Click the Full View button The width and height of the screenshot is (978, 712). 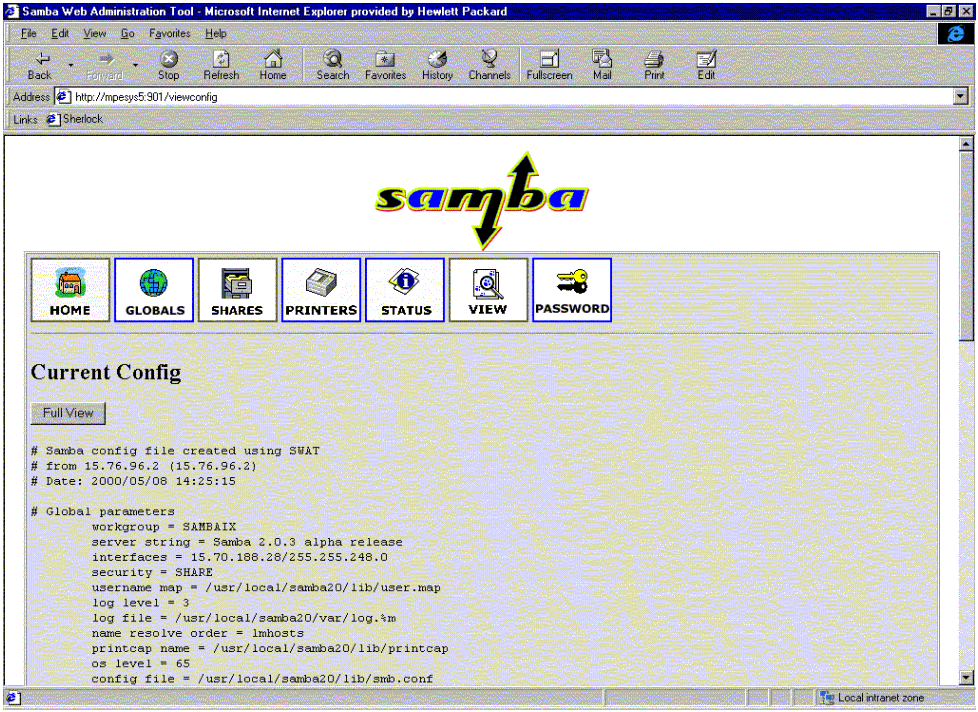pyautogui.click(x=68, y=413)
